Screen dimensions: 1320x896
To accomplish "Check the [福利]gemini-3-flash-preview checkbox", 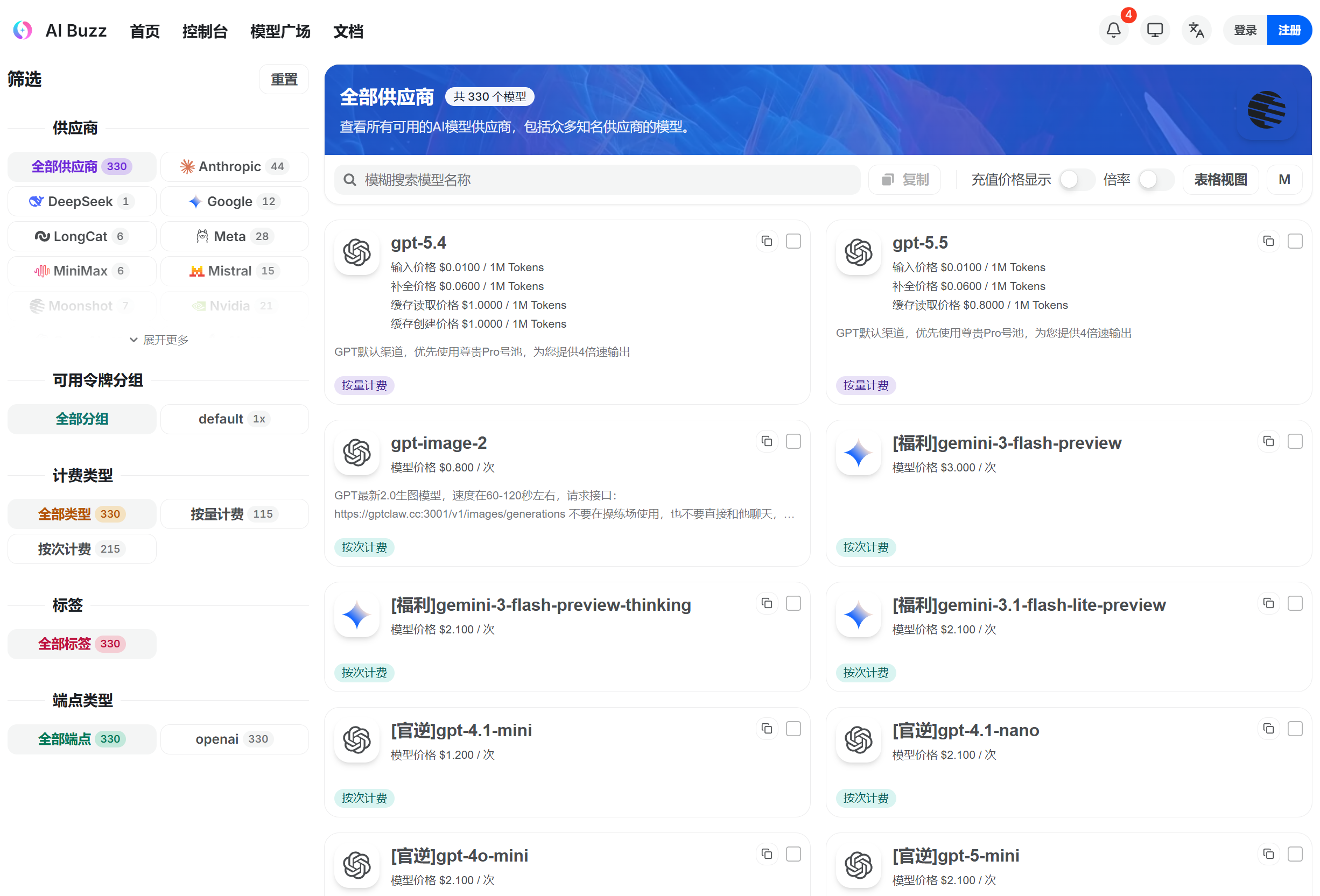I will pos(1295,441).
